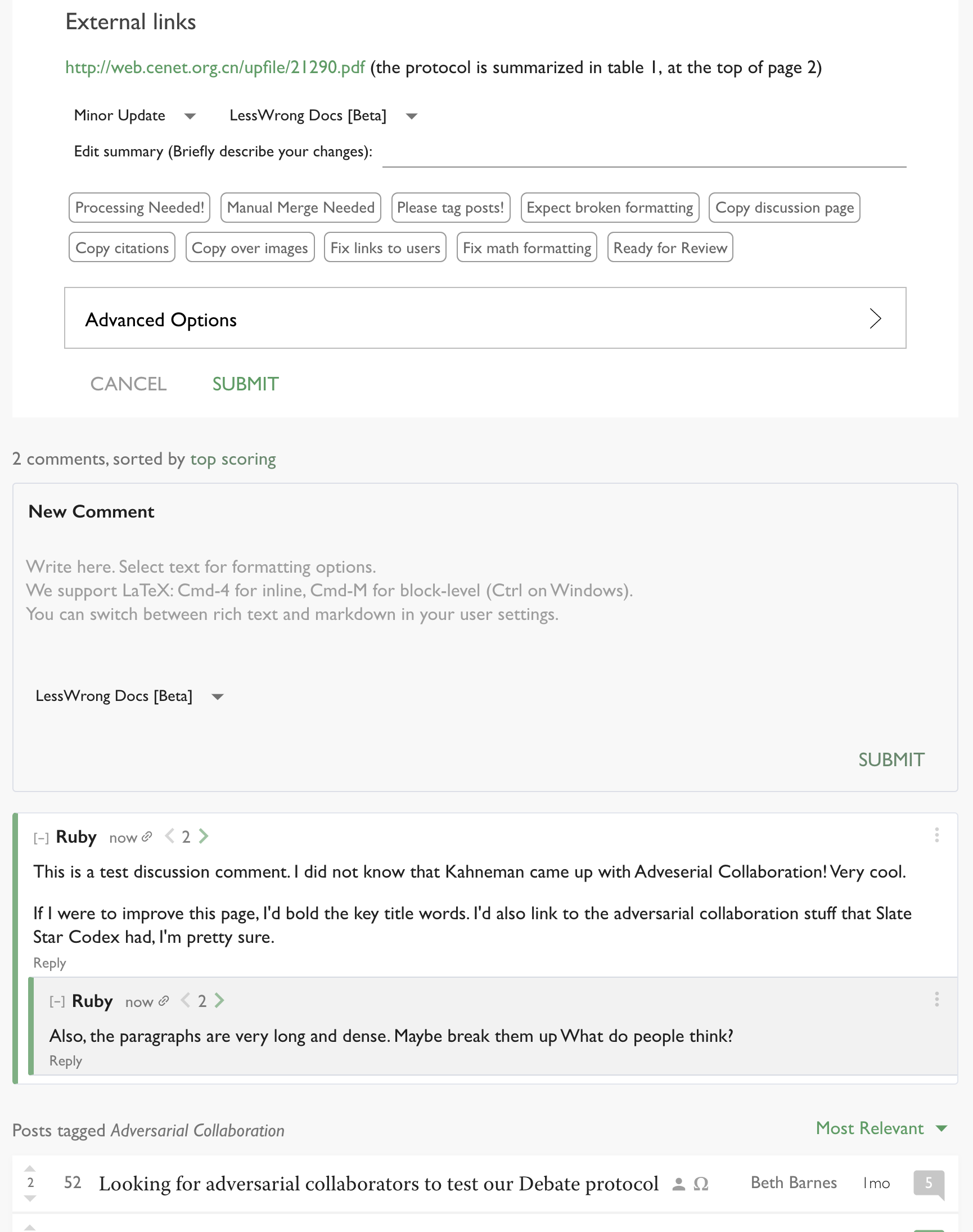Screen dimensions: 973x1232
Task: Select the 'Fix math formatting' flag
Action: [x=527, y=248]
